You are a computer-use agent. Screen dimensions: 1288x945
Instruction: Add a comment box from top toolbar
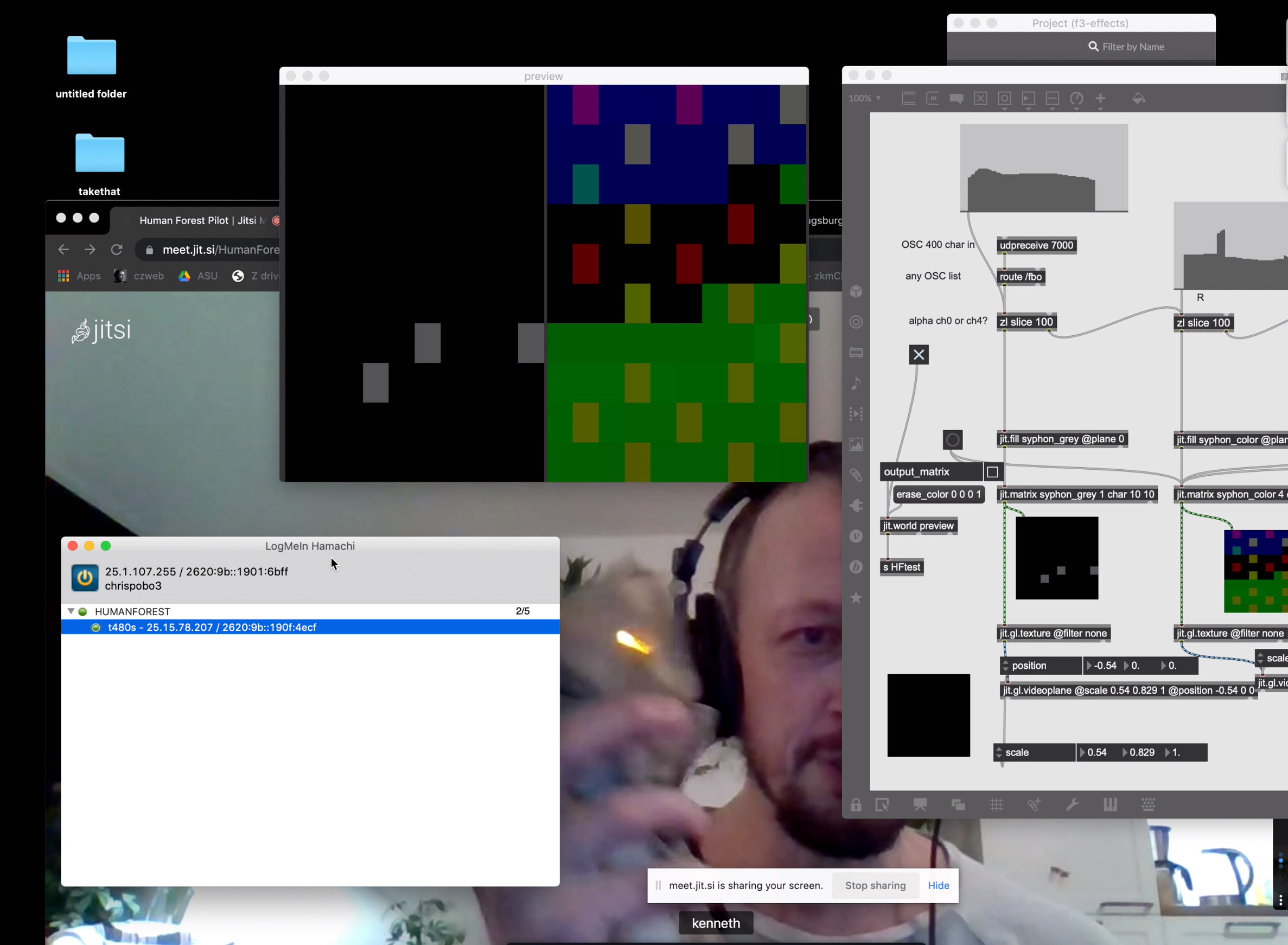click(957, 98)
